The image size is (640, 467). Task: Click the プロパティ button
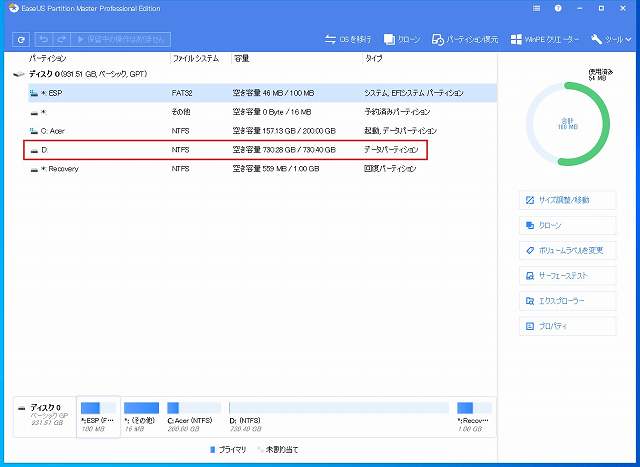(567, 326)
